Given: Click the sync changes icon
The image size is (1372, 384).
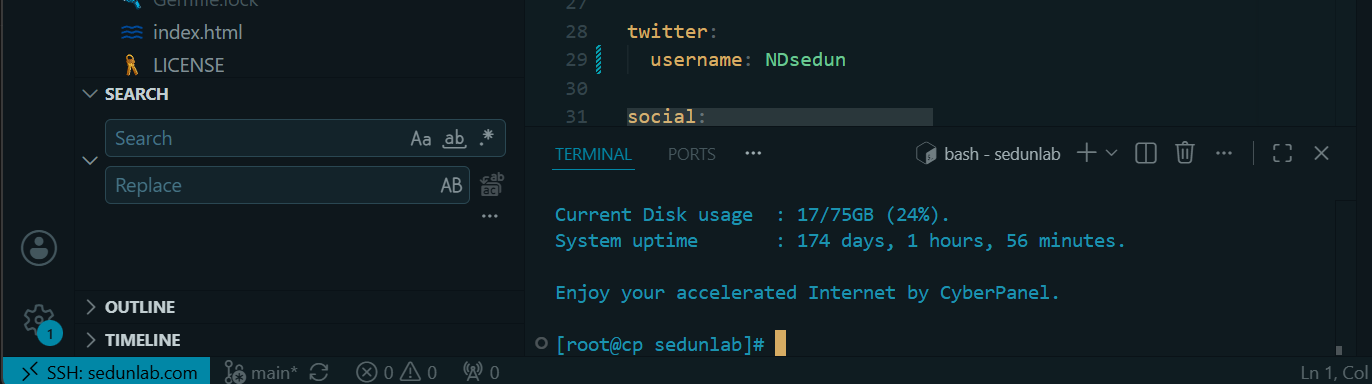Looking at the screenshot, I should 319,372.
